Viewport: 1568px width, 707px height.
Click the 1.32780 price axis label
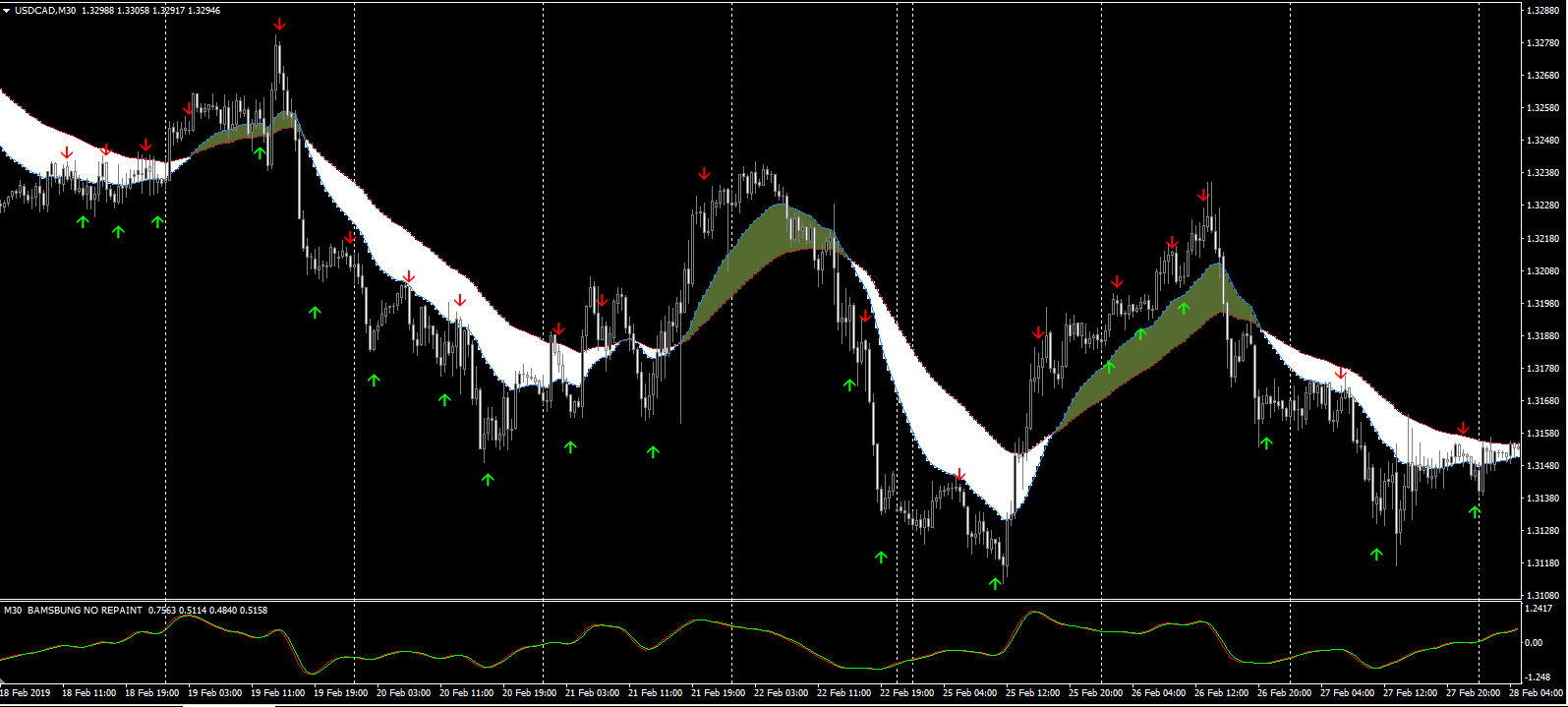tap(1540, 43)
